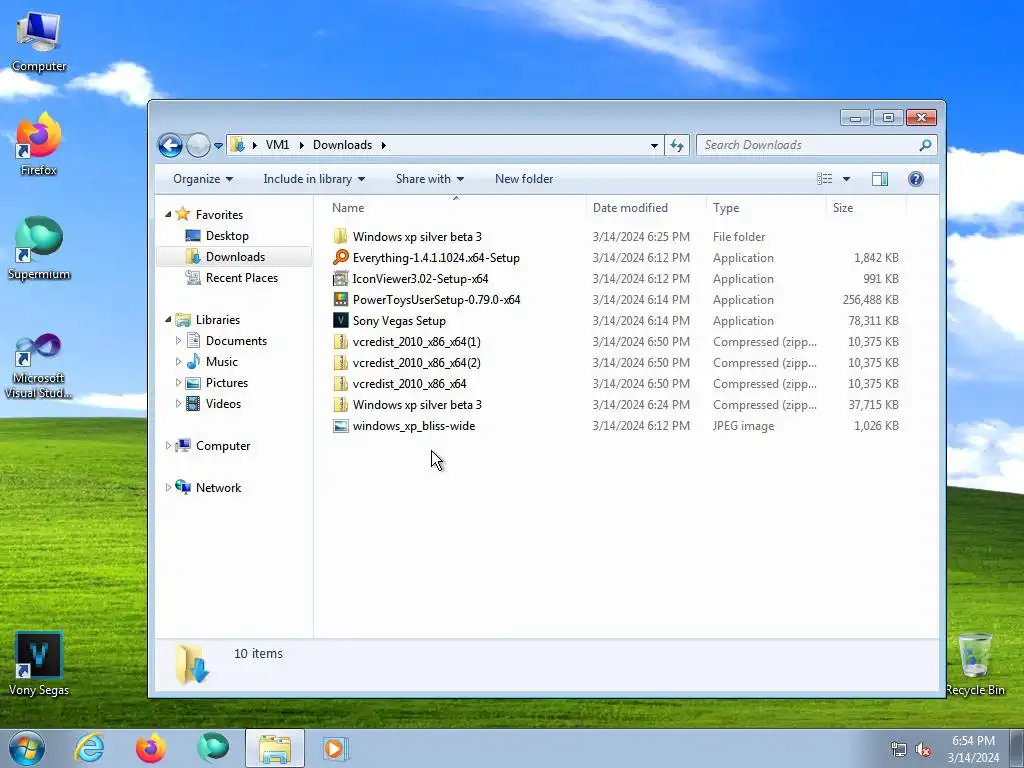Viewport: 1024px width, 768px height.
Task: Open the recent pages dropdown arrow
Action: [x=218, y=146]
